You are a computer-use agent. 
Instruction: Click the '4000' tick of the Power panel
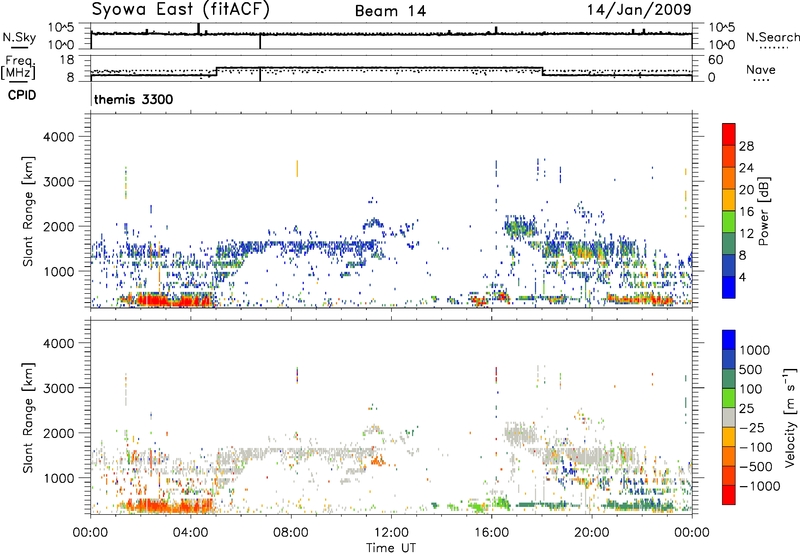click(x=59, y=137)
